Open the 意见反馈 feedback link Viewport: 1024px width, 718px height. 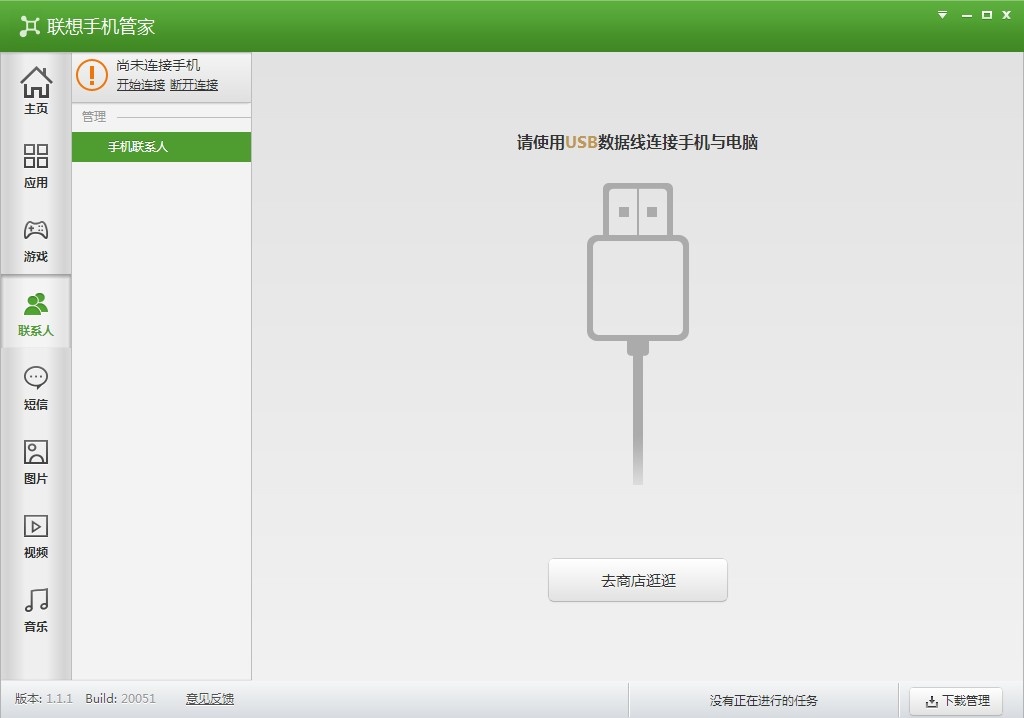pos(210,699)
